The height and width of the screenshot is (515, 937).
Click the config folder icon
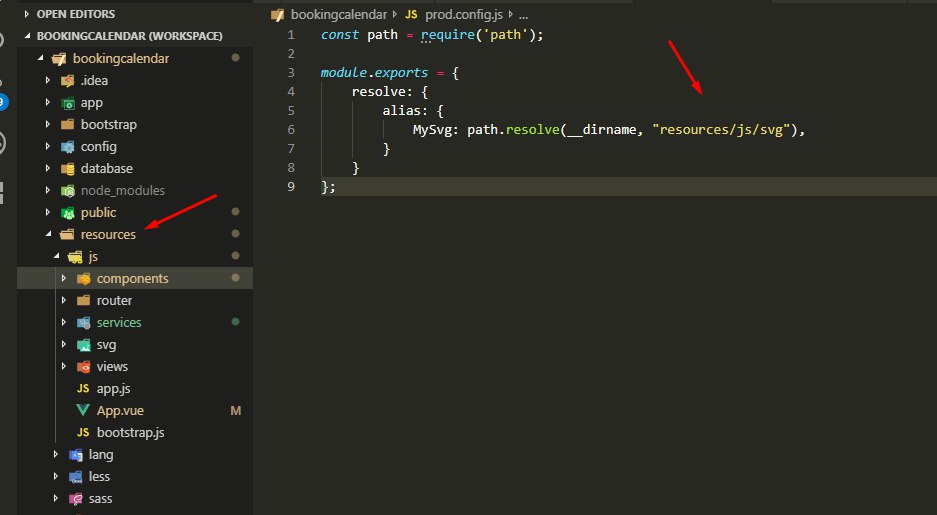68,147
